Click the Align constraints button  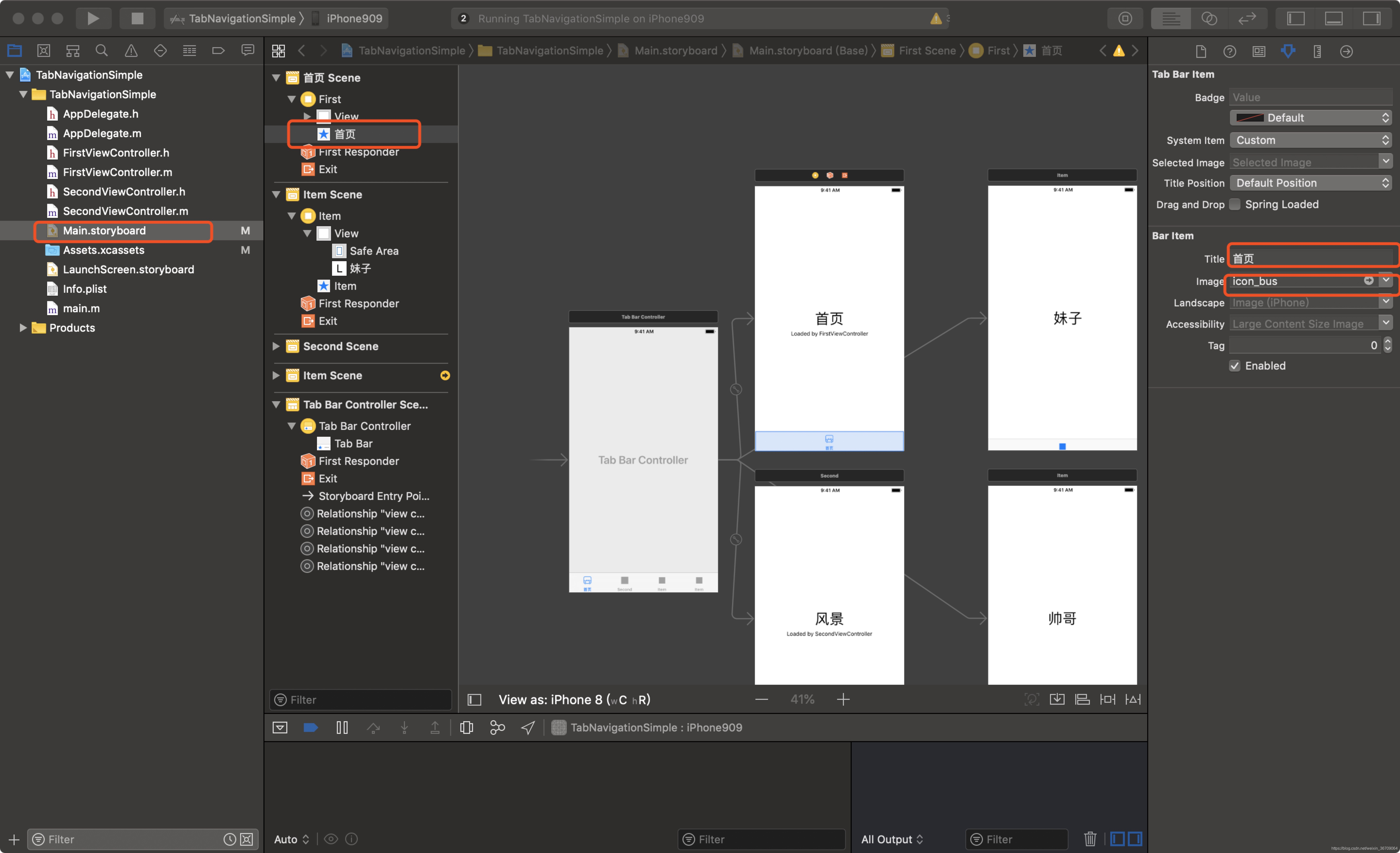1082,700
